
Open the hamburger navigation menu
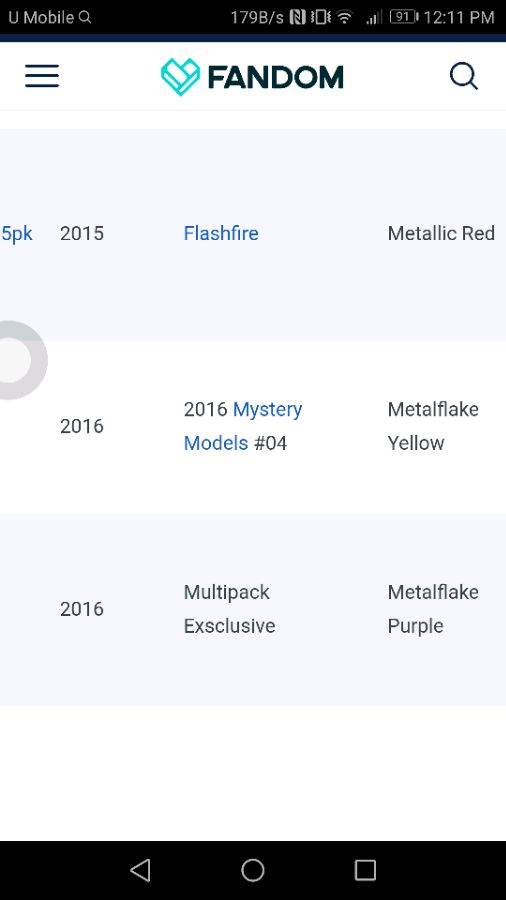[42, 76]
